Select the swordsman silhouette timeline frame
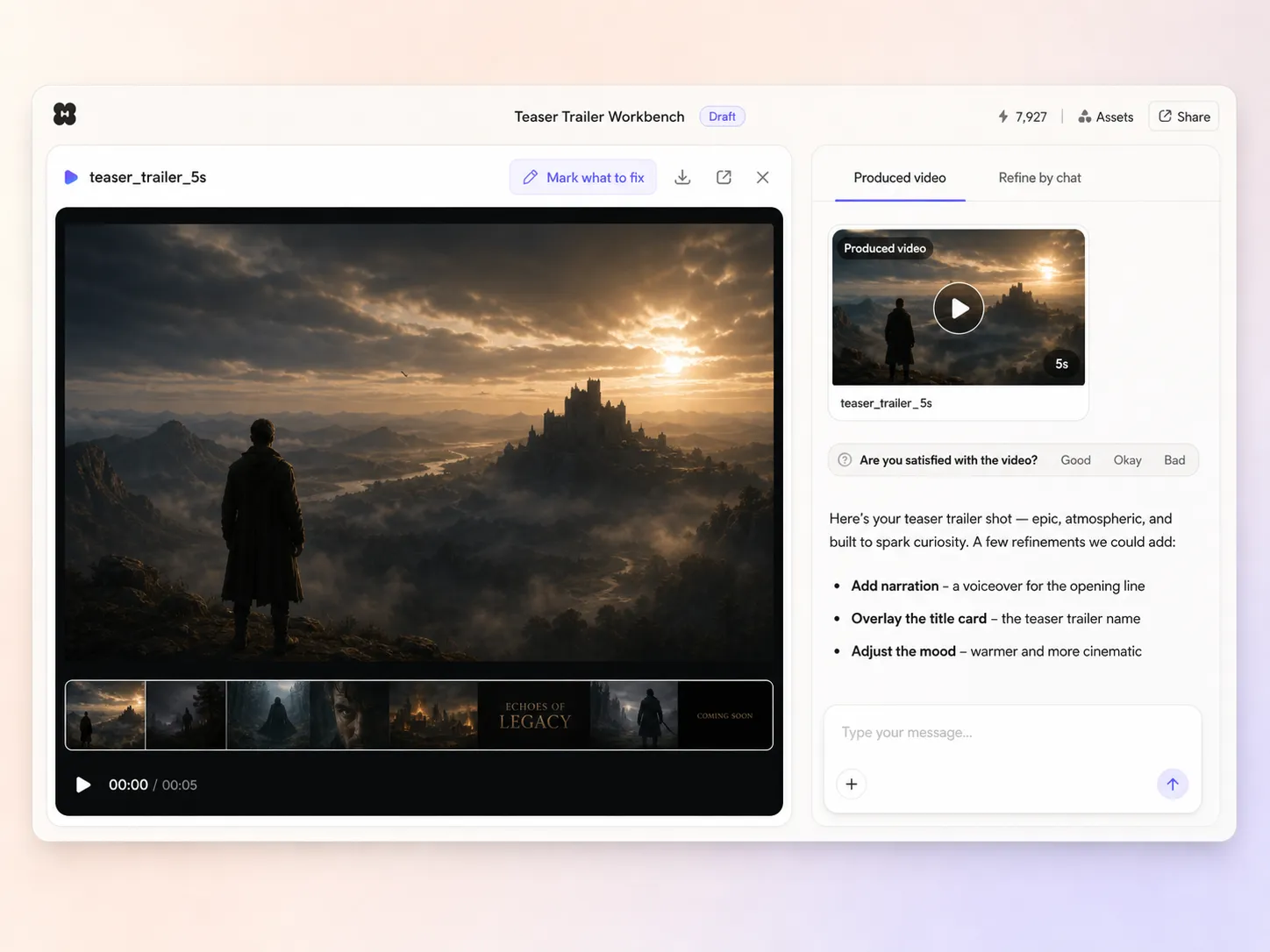 click(x=634, y=715)
